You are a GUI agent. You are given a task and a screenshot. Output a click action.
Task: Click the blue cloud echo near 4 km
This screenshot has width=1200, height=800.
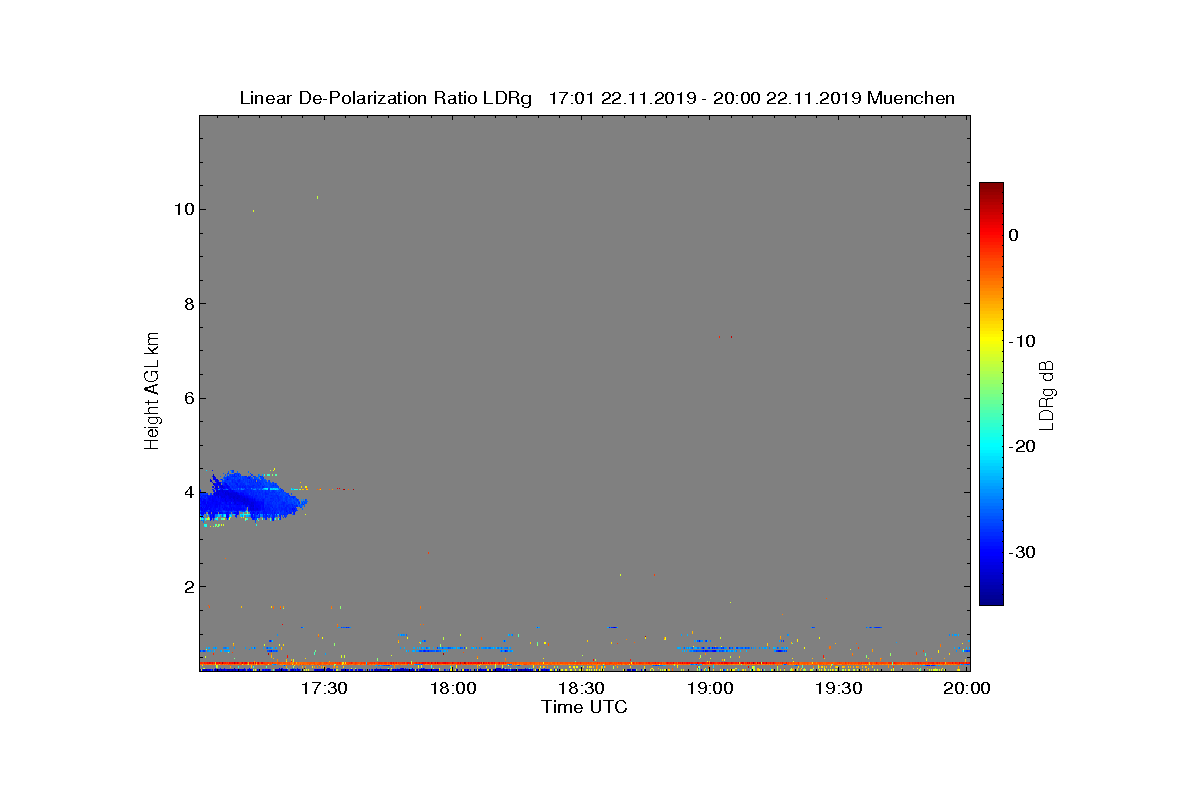click(x=250, y=496)
